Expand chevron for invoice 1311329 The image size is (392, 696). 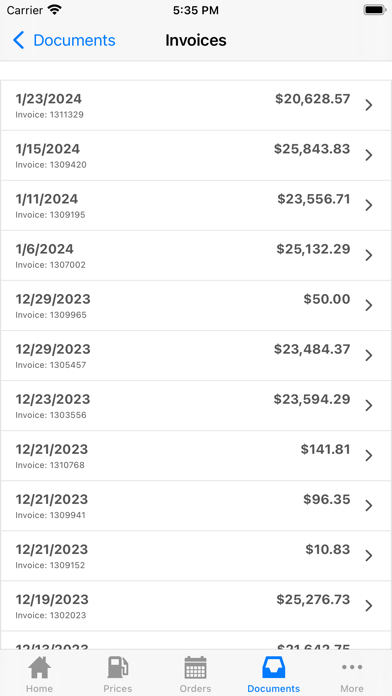pos(368,105)
